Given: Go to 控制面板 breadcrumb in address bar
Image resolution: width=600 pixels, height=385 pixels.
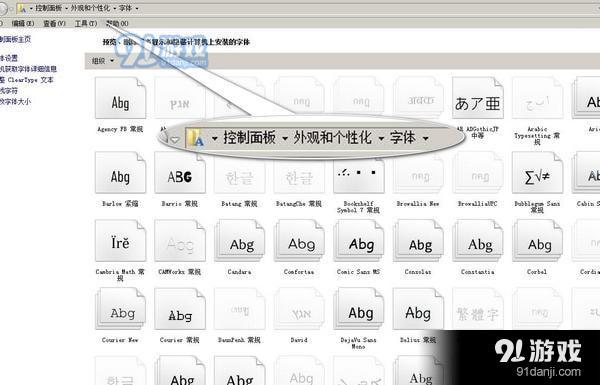Looking at the screenshot, I should tap(50, 8).
